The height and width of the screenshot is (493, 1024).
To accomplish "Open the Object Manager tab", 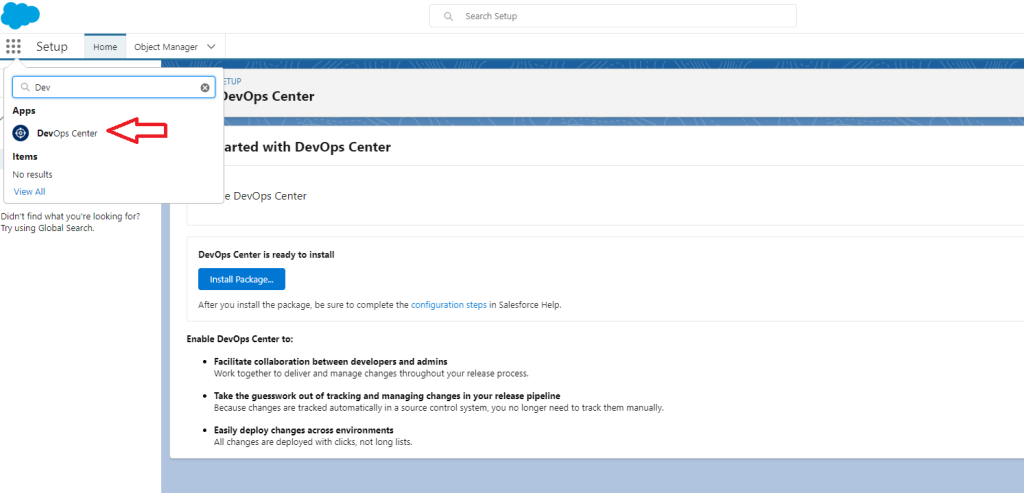I will (x=166, y=47).
